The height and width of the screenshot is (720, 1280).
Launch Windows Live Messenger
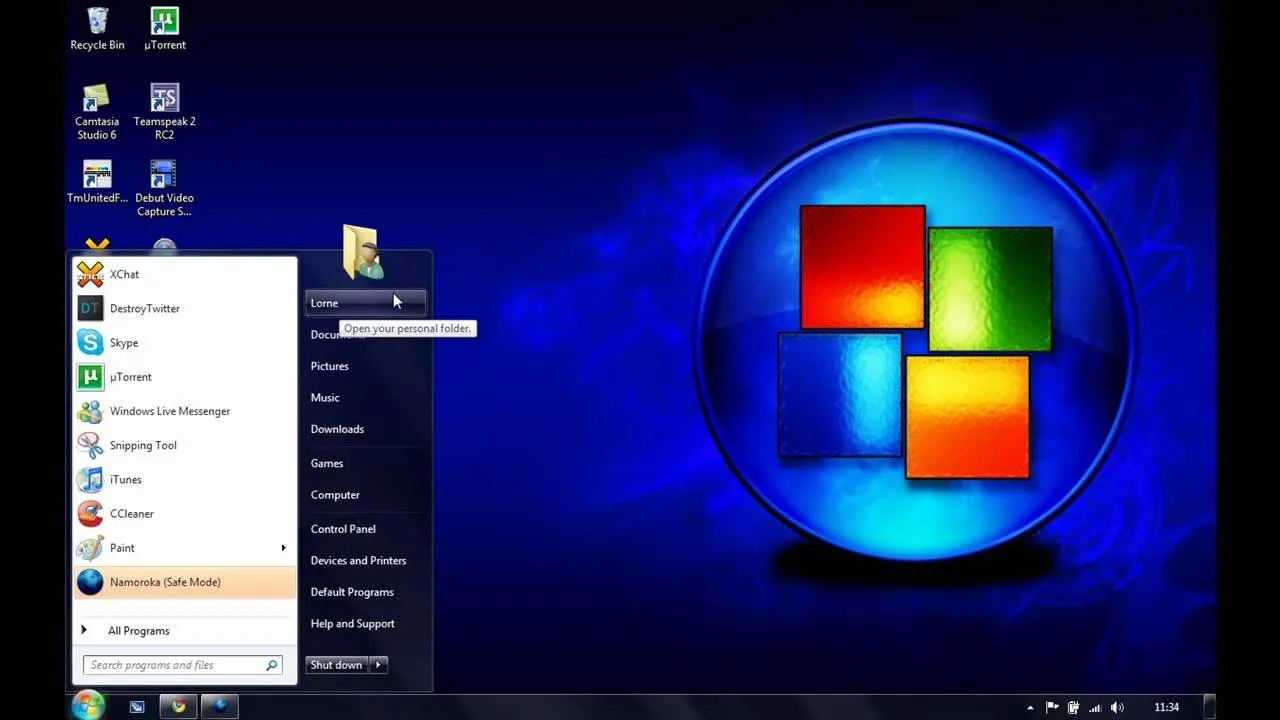[x=185, y=411]
